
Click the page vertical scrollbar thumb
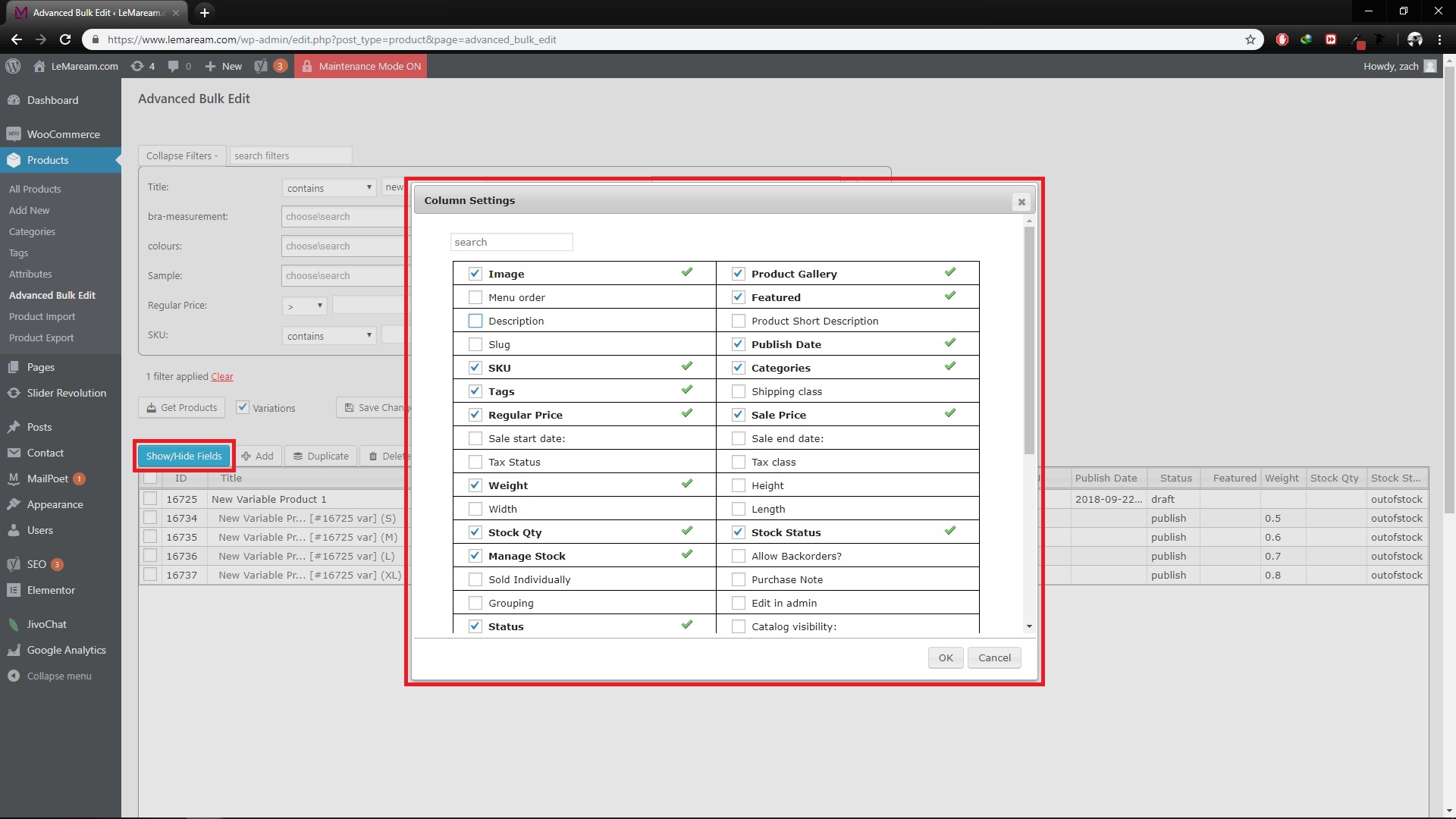1449,288
